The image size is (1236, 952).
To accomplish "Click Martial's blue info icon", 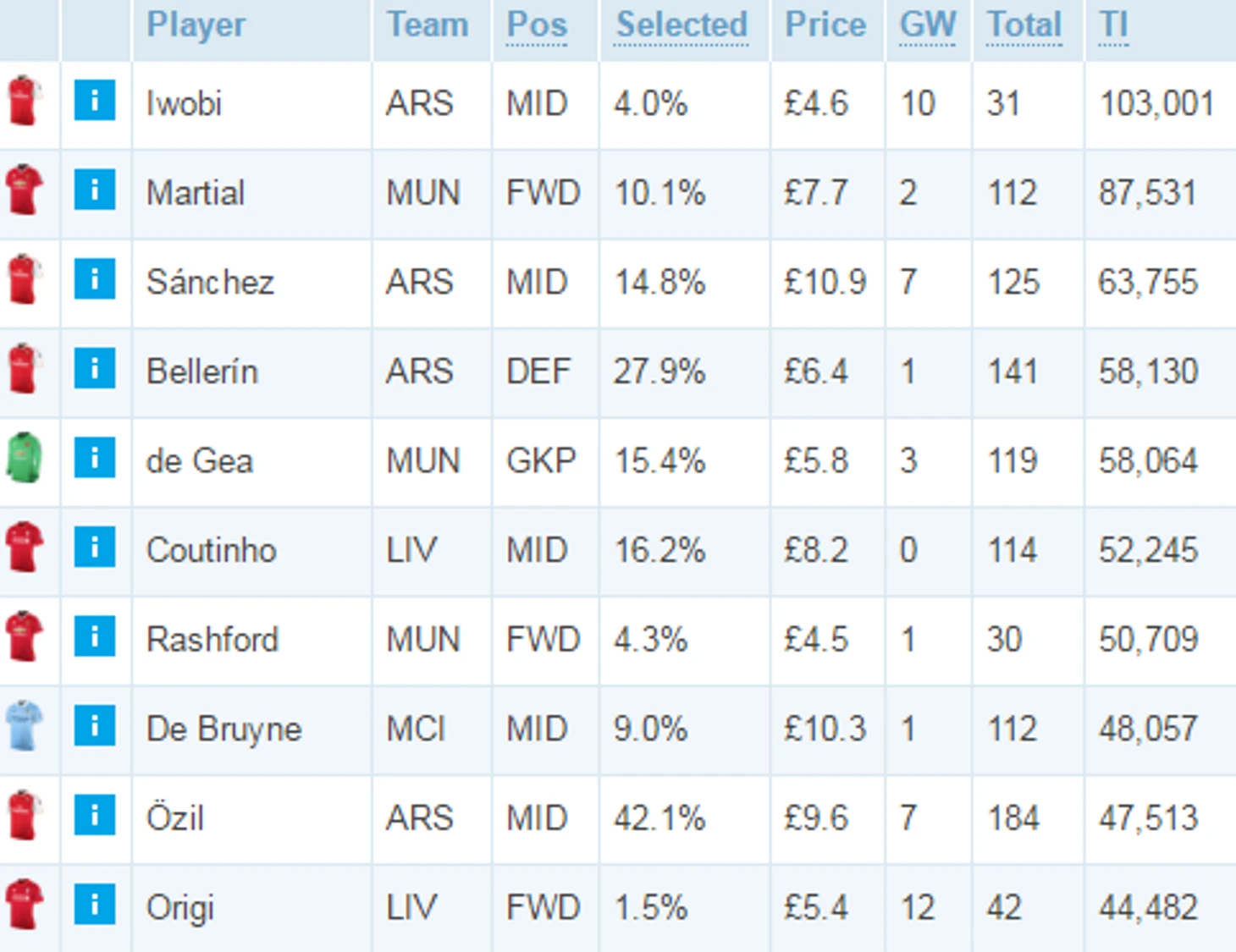I will point(95,190).
